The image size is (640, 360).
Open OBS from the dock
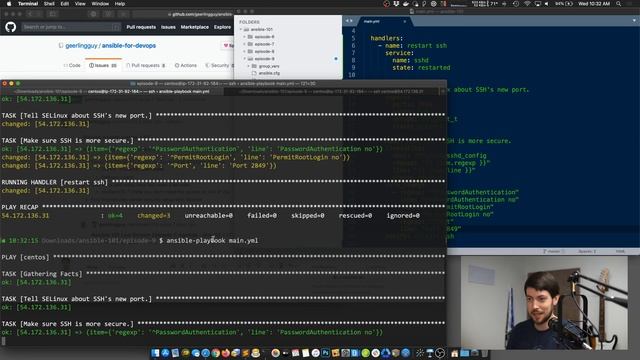[440, 353]
